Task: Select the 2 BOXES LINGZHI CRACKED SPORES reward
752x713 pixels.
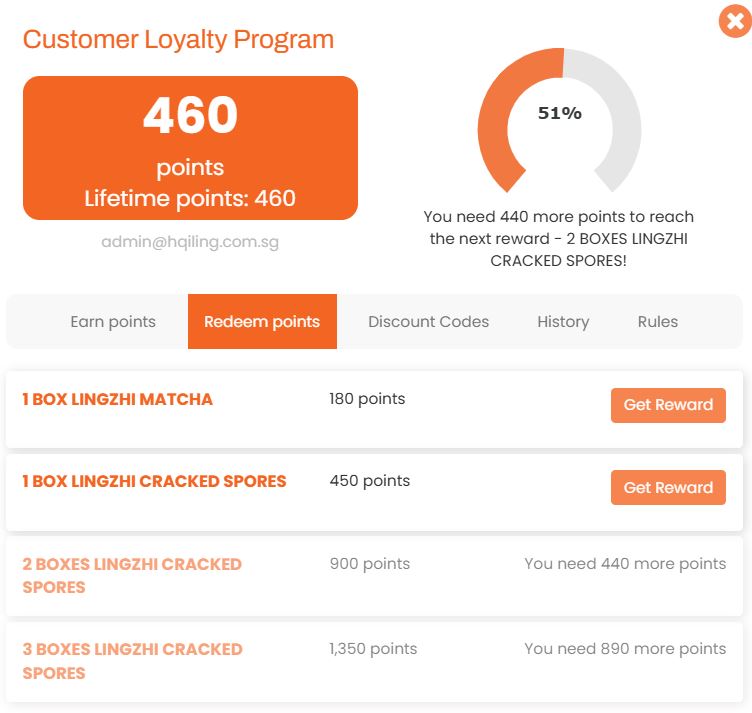Action: click(x=132, y=575)
